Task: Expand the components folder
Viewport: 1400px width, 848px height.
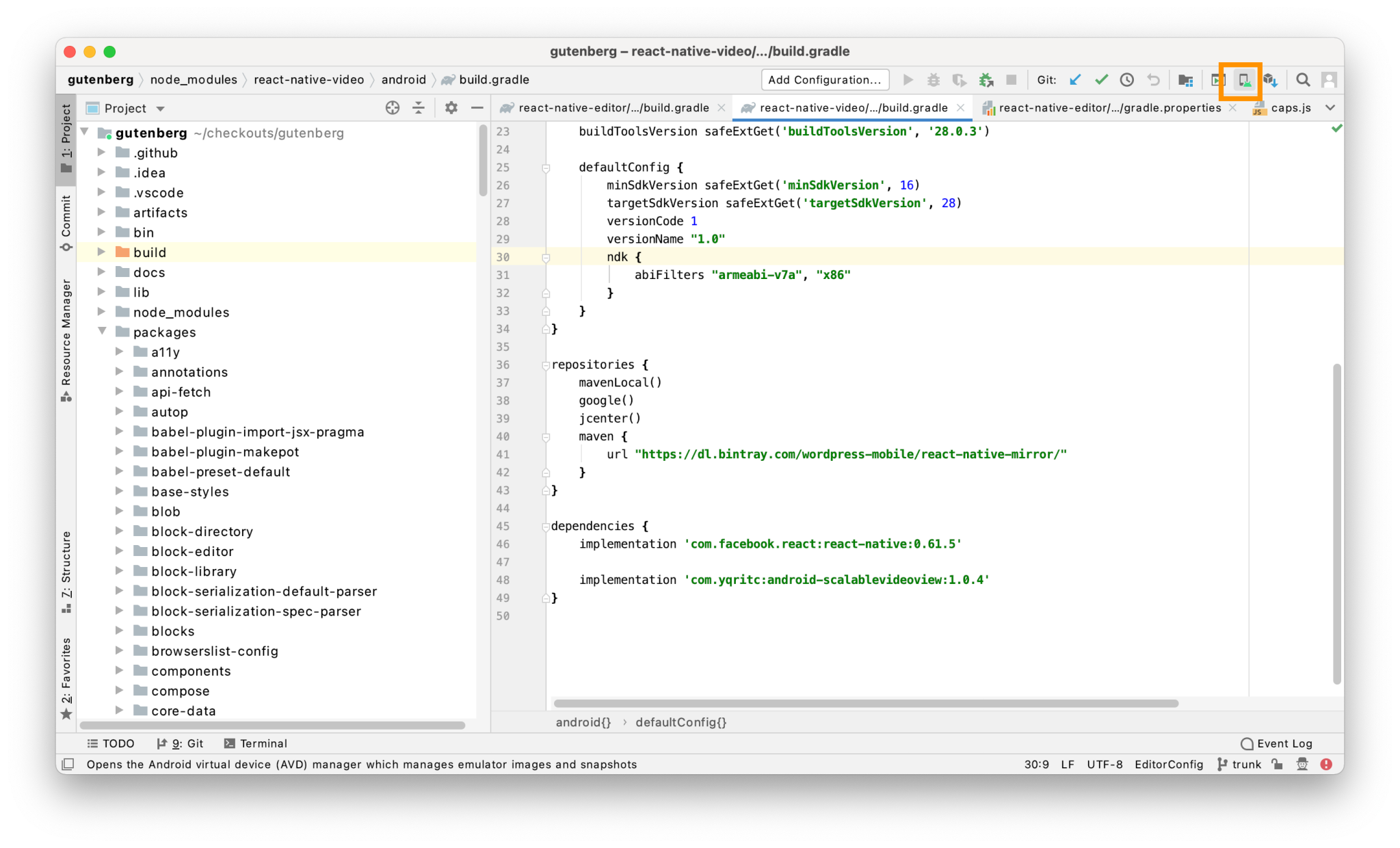Action: pyautogui.click(x=120, y=671)
